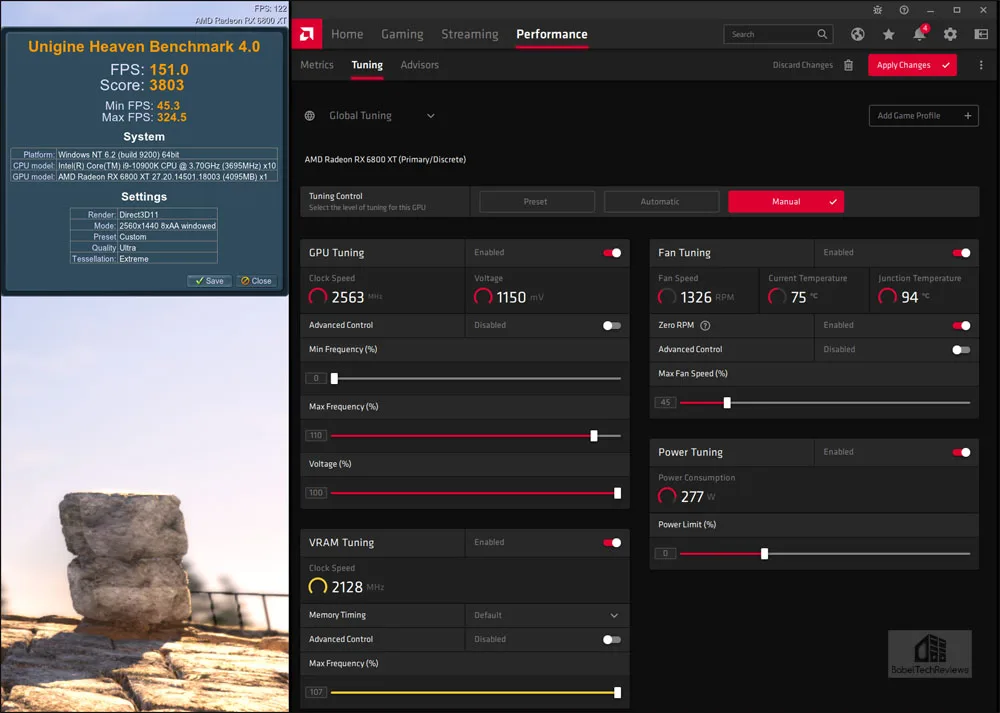The width and height of the screenshot is (1000, 713).
Task: Click the Junction Temperature gauge icon
Action: pos(887,297)
